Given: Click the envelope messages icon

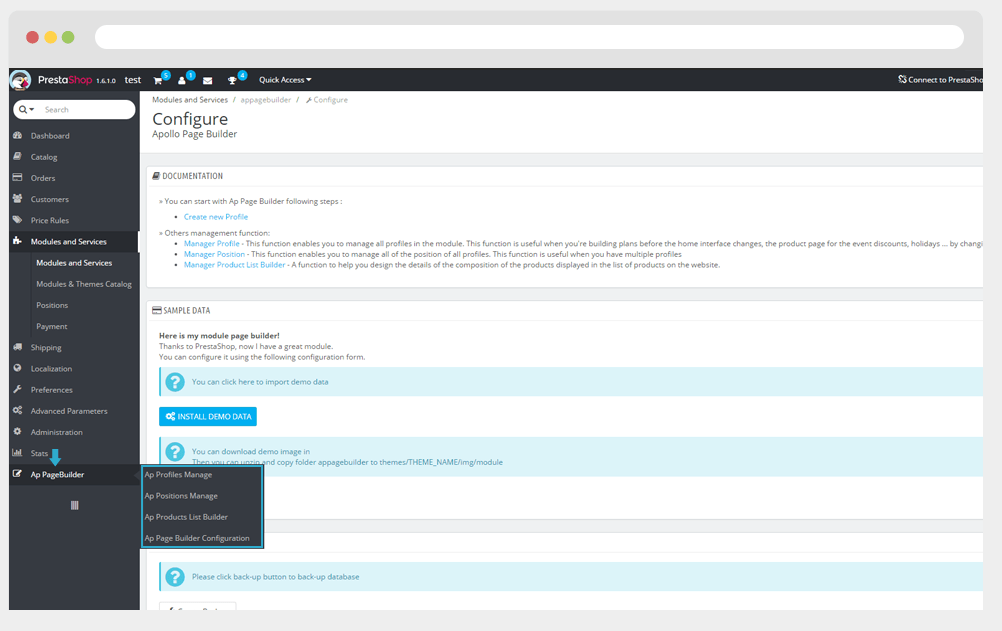Looking at the screenshot, I should pyautogui.click(x=208, y=80).
